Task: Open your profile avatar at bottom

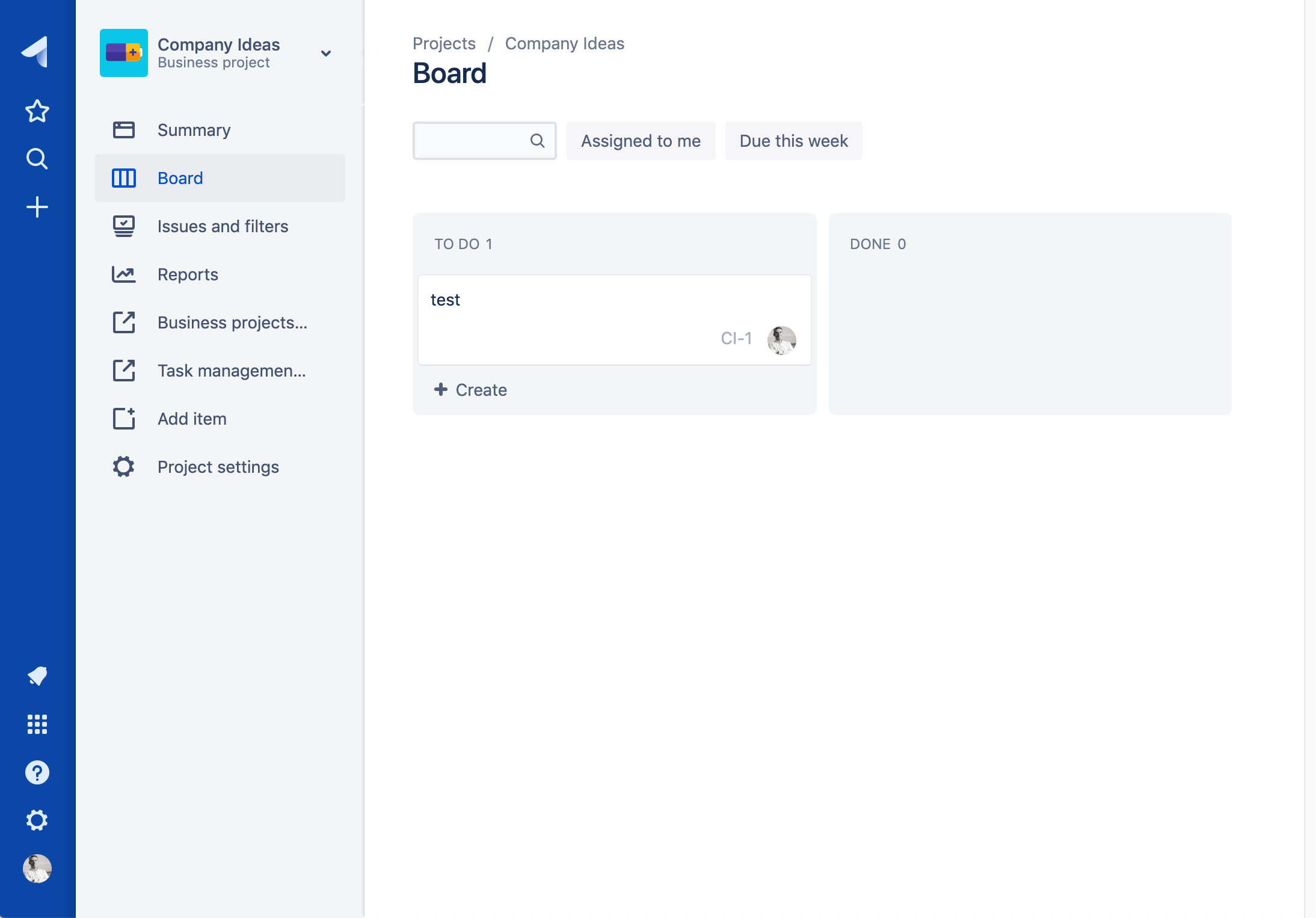Action: click(x=37, y=869)
